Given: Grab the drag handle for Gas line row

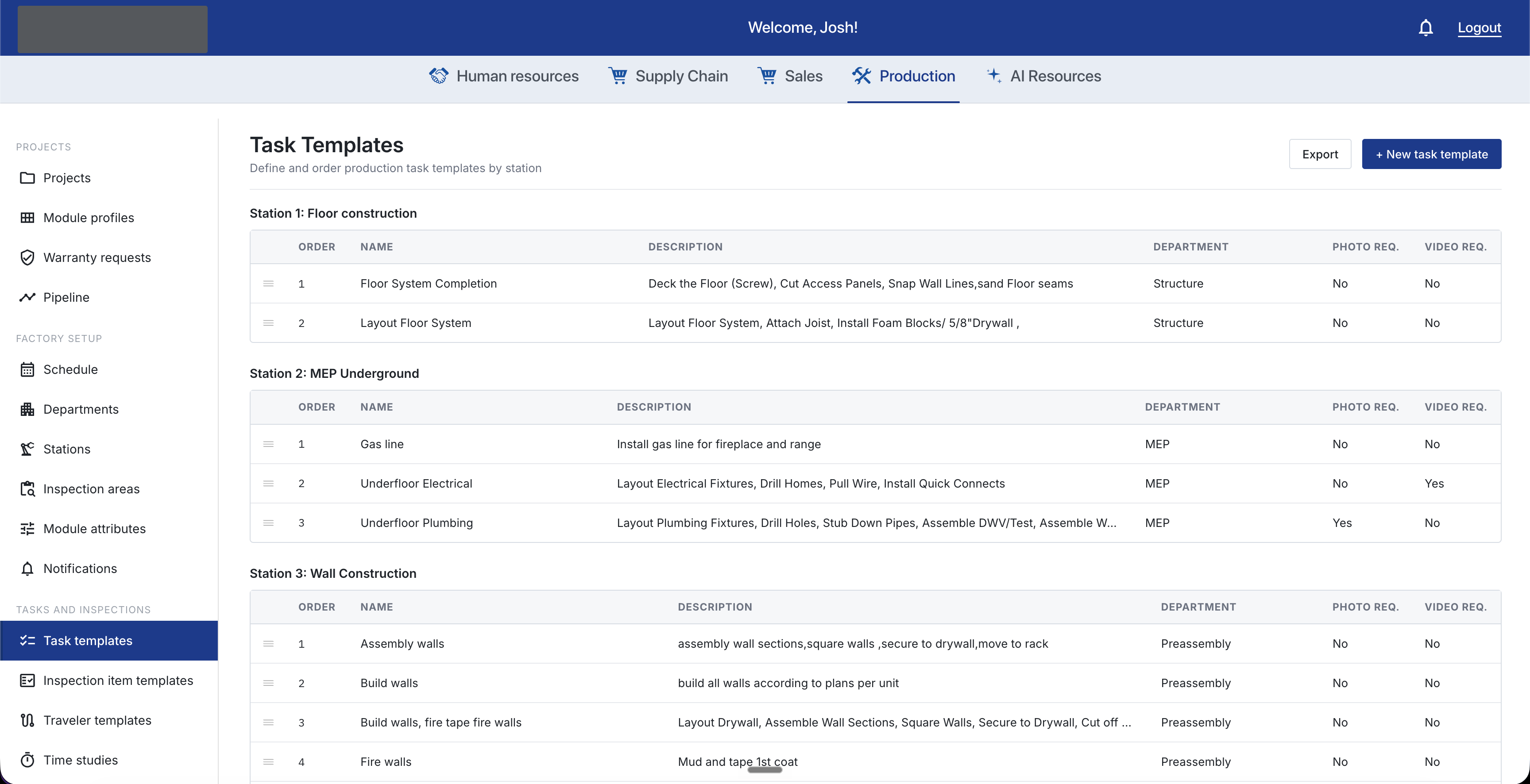Looking at the screenshot, I should pos(268,444).
